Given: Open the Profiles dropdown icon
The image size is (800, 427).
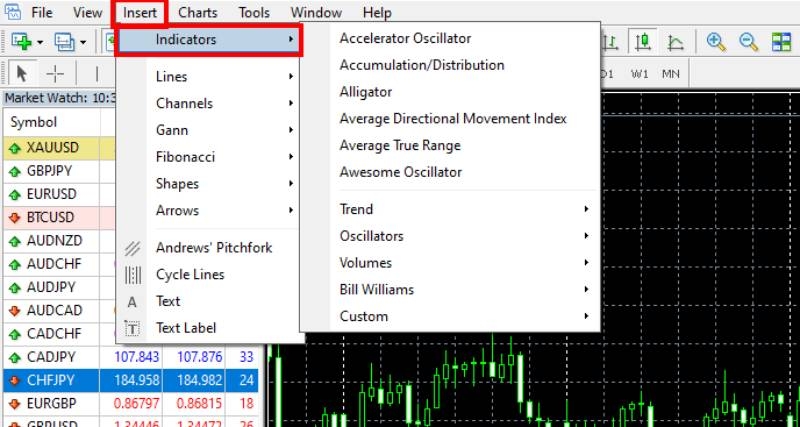Looking at the screenshot, I should [x=67, y=42].
